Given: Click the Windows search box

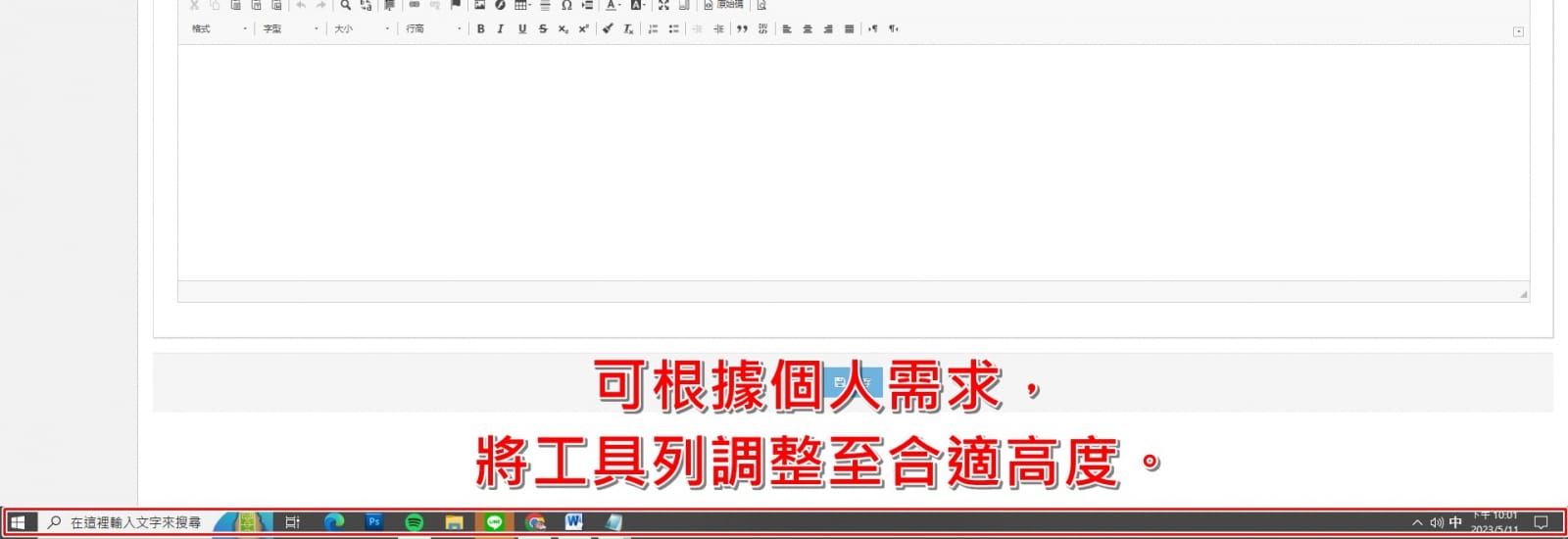Looking at the screenshot, I should click(x=124, y=522).
